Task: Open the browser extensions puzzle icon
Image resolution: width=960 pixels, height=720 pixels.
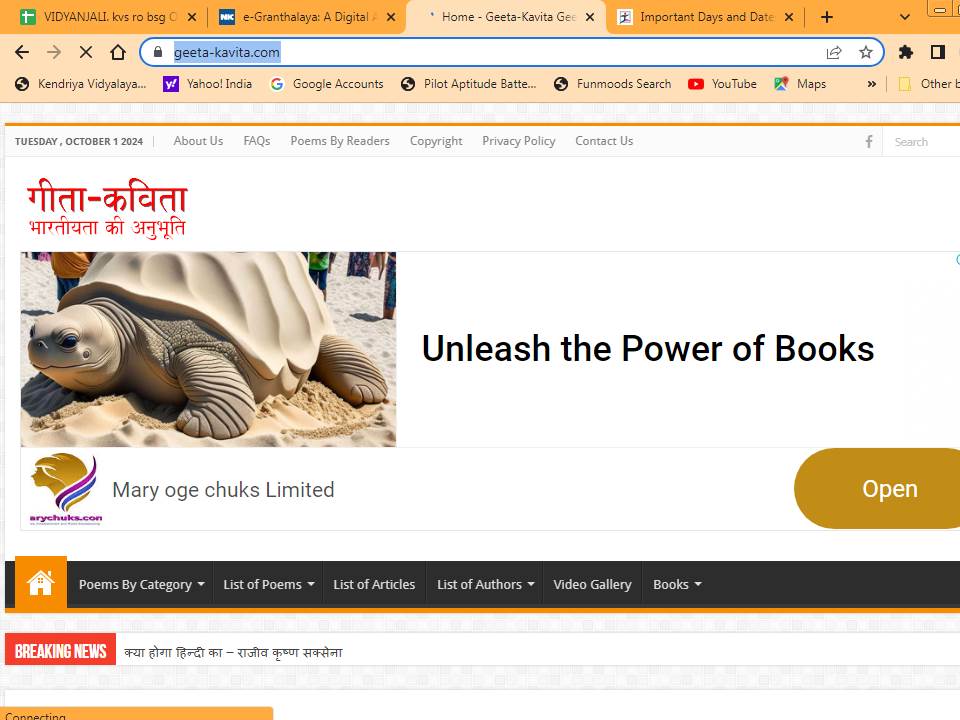Action: point(906,52)
